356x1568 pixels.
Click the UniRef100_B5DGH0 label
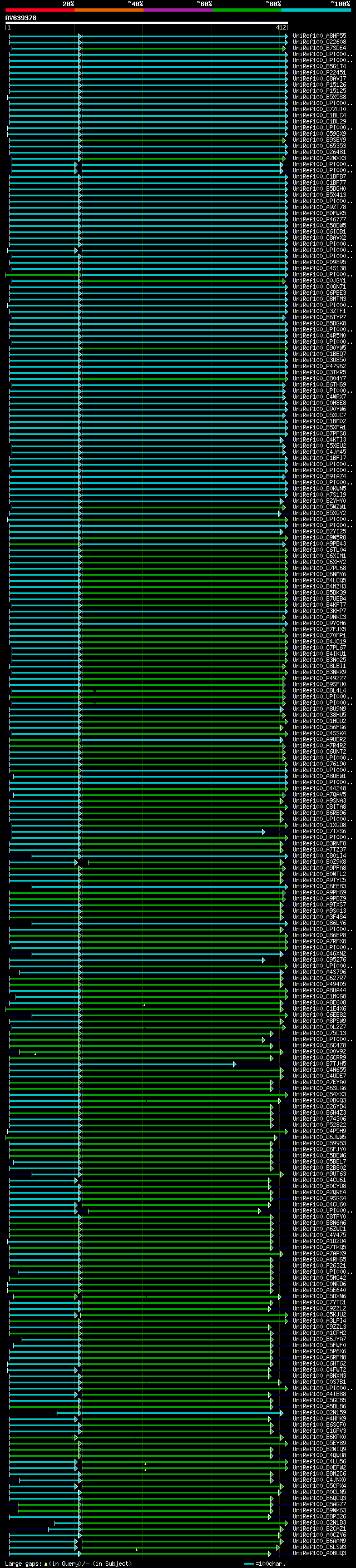pos(319,189)
